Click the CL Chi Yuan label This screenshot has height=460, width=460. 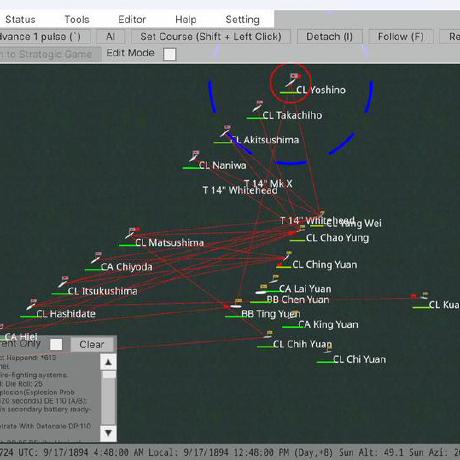pyautogui.click(x=360, y=359)
